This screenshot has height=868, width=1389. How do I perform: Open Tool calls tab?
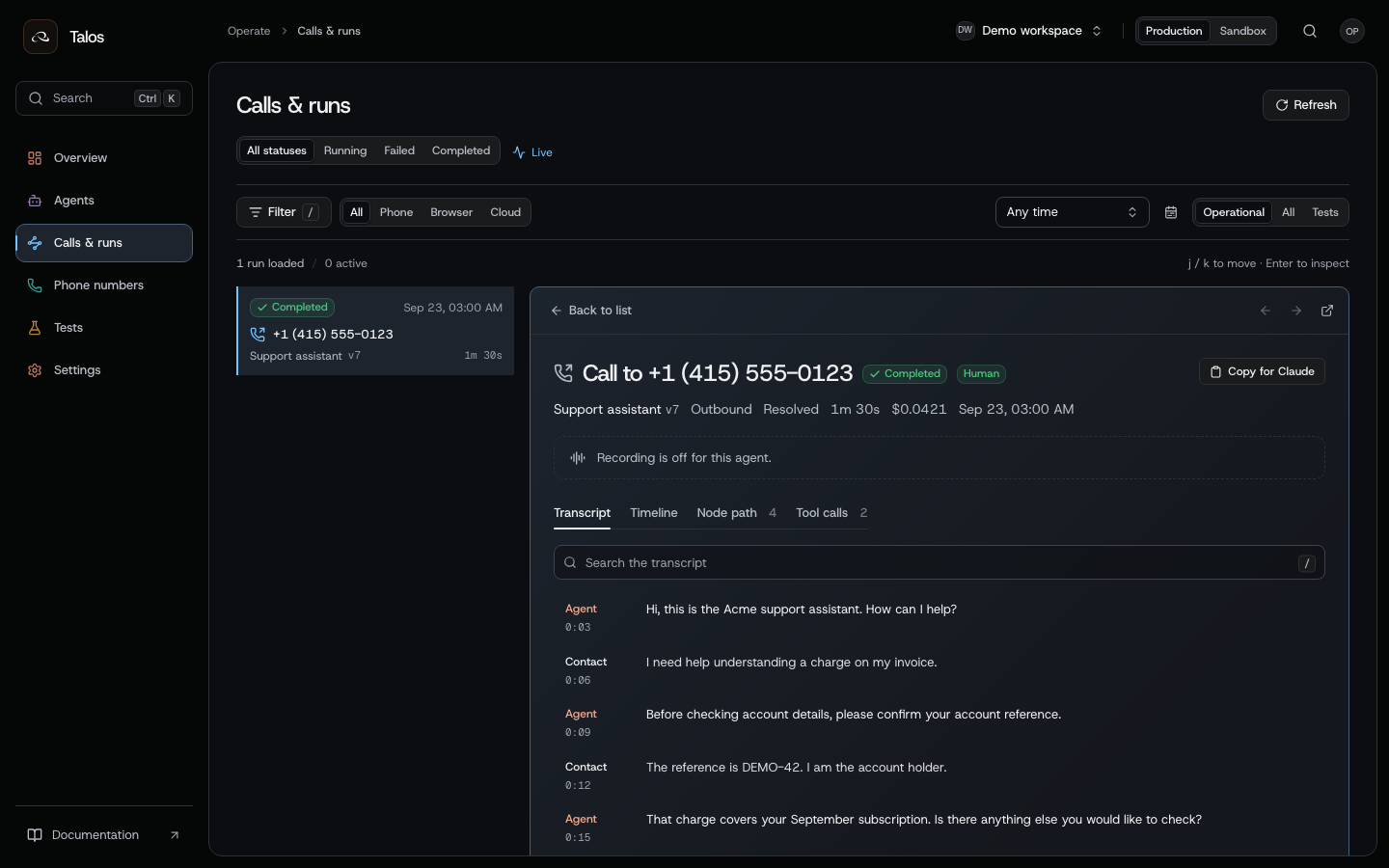[831, 513]
